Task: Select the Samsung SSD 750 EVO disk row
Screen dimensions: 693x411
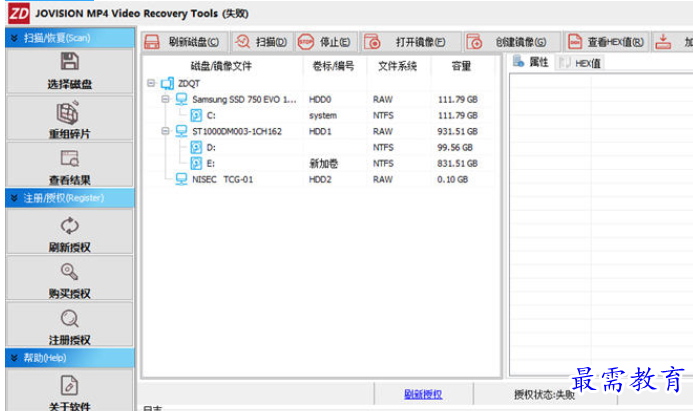Action: 321,99
